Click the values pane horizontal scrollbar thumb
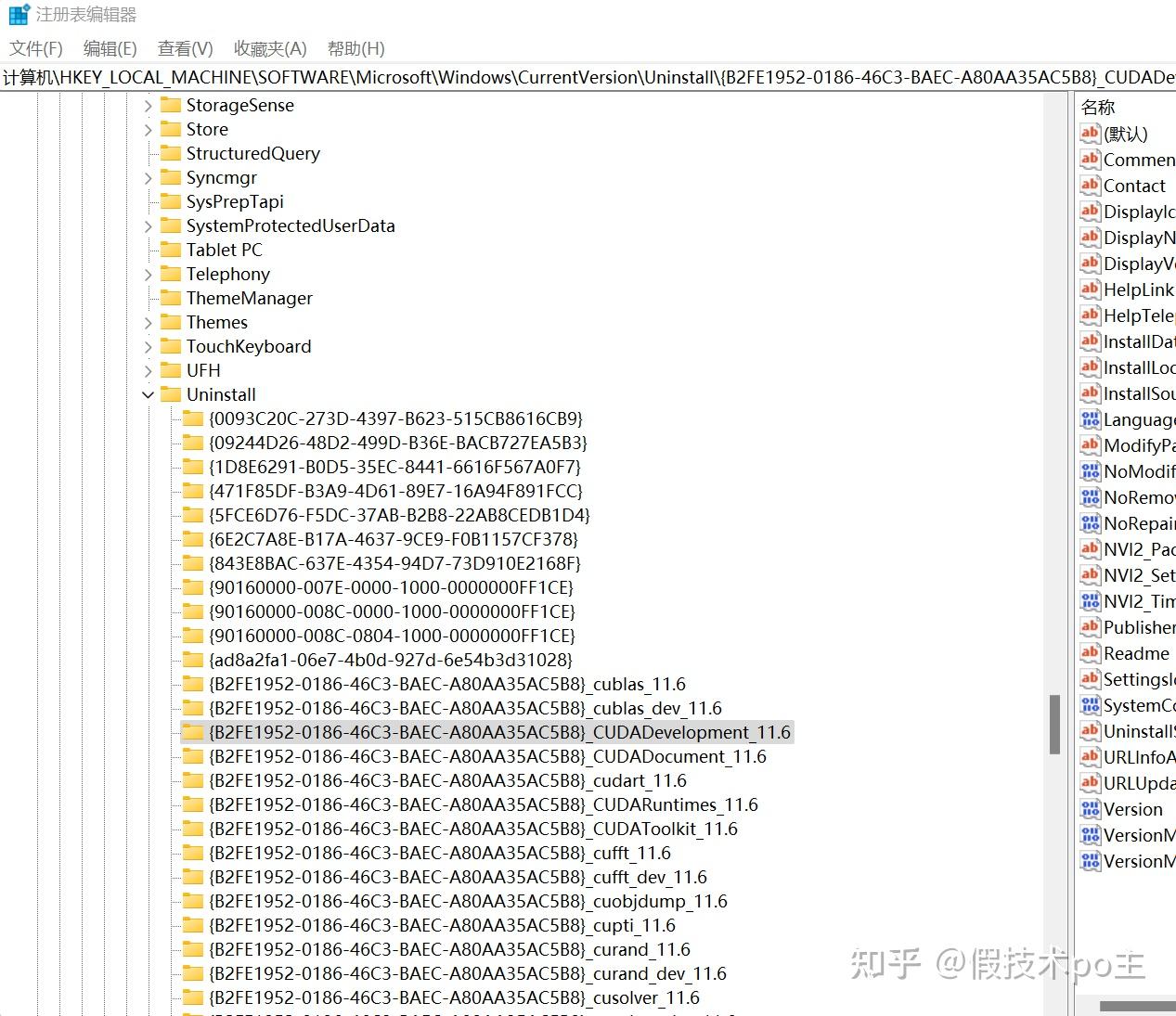Viewport: 1176px width, 1016px height. [x=1138, y=1006]
